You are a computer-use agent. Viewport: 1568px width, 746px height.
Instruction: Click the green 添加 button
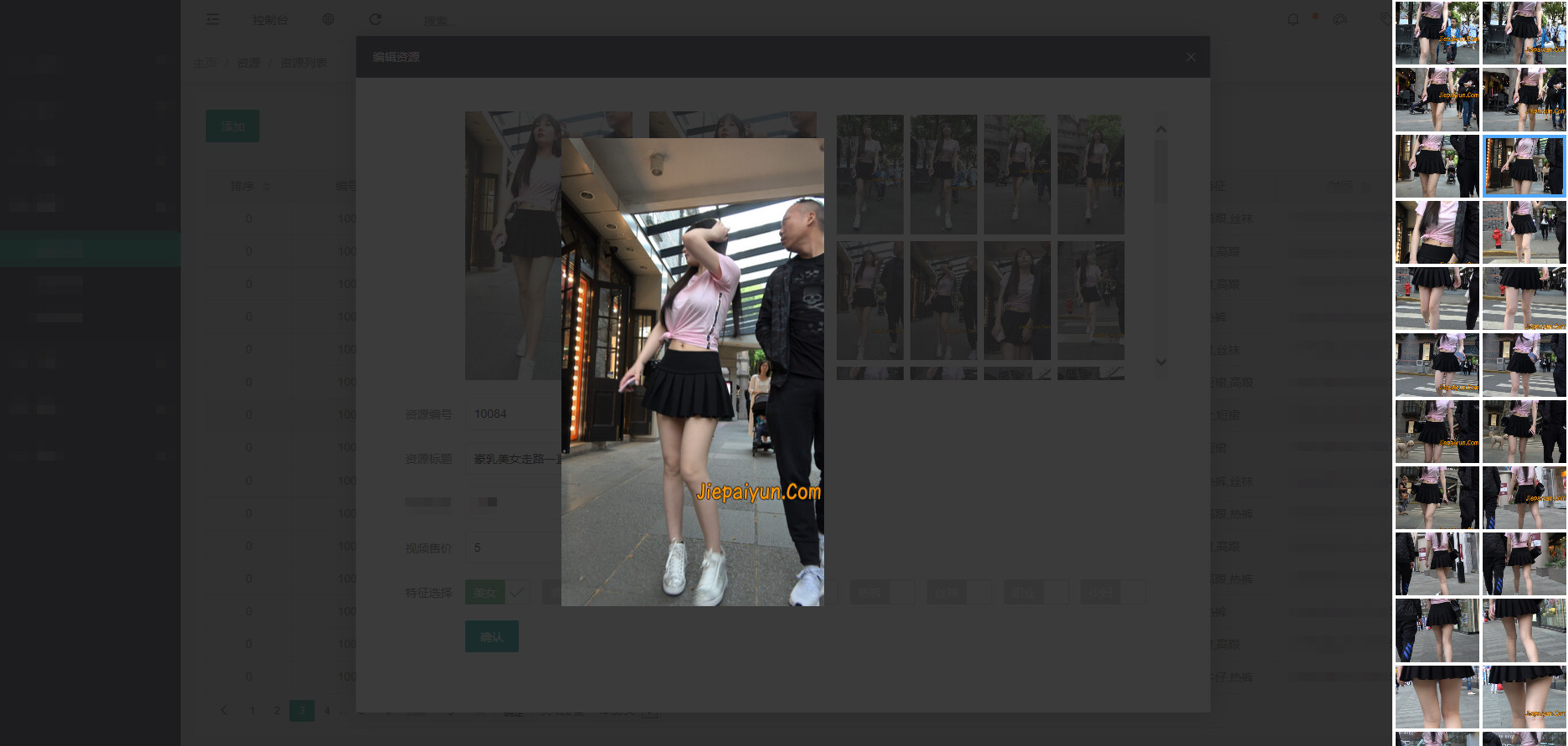pyautogui.click(x=233, y=126)
